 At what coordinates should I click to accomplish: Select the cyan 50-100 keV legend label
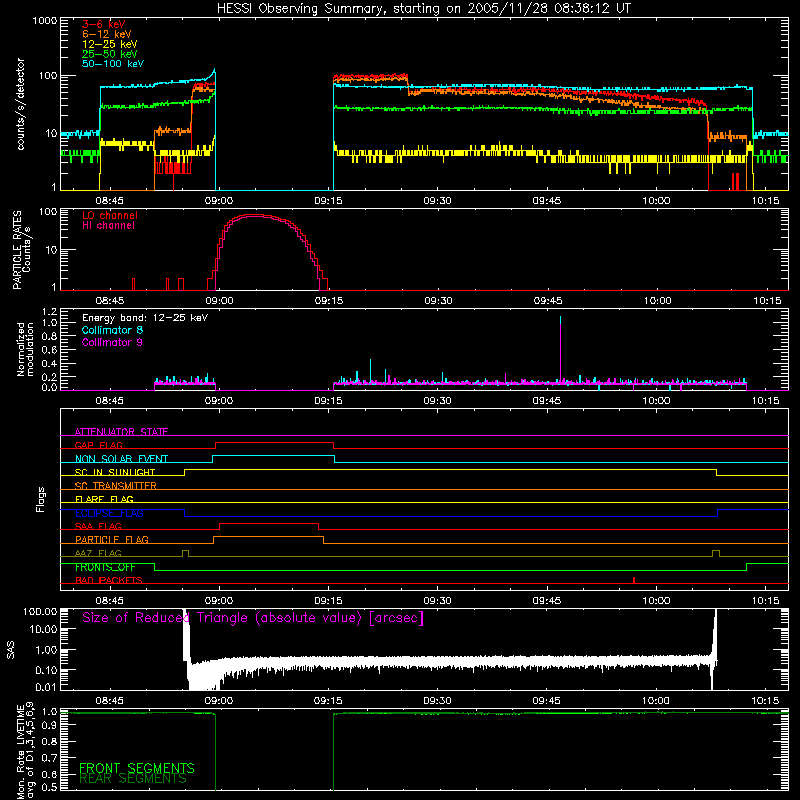click(113, 64)
